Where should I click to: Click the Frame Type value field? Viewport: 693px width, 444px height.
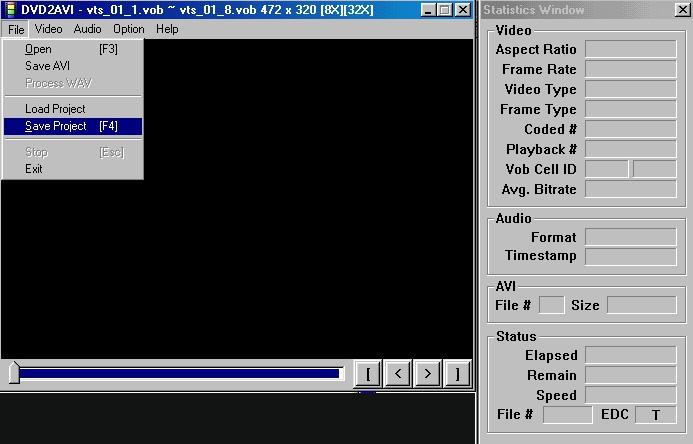[x=631, y=109]
